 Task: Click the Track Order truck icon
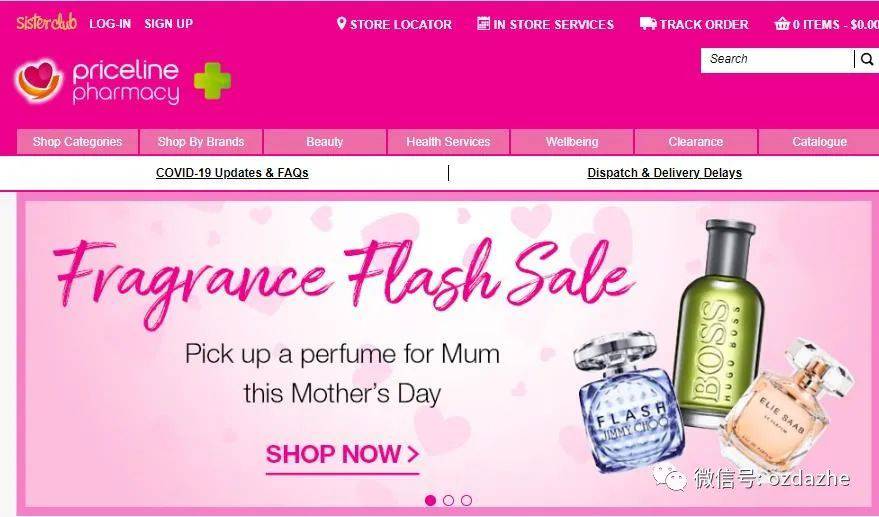point(648,24)
